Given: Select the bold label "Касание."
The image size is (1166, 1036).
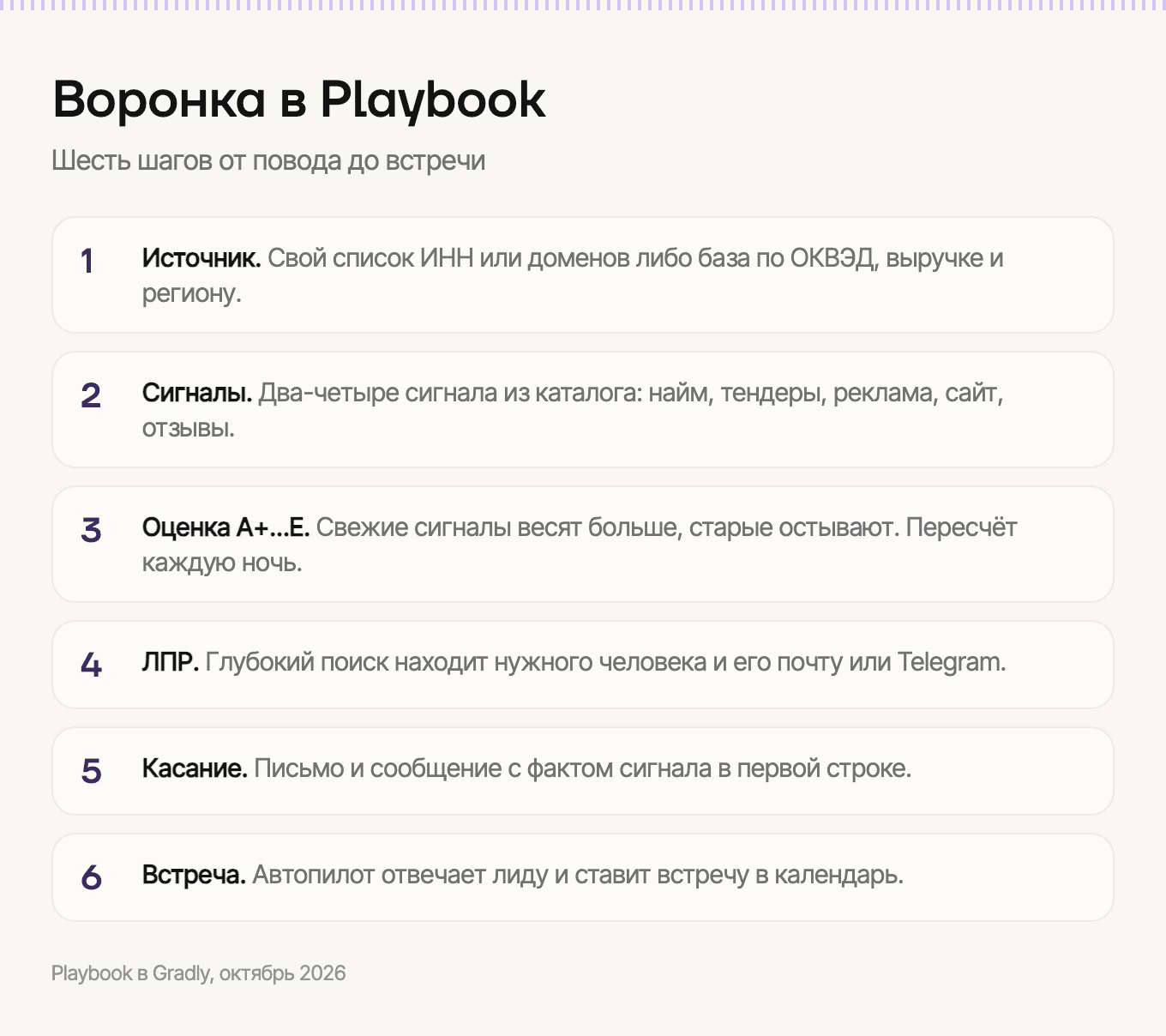Looking at the screenshot, I should [x=195, y=768].
